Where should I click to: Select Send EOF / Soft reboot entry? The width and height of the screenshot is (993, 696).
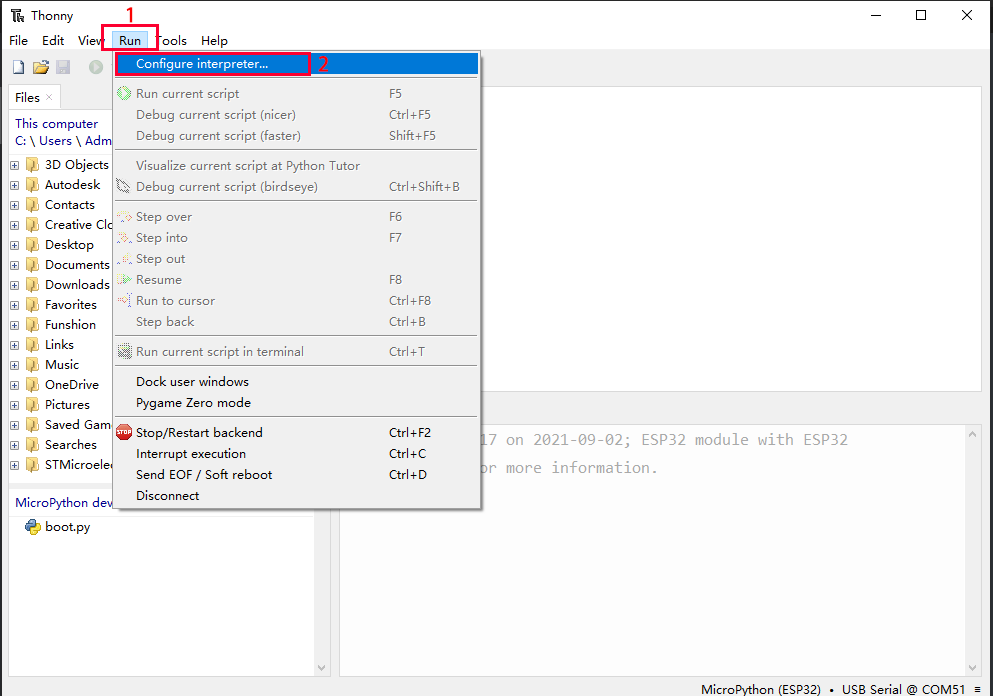click(296, 475)
